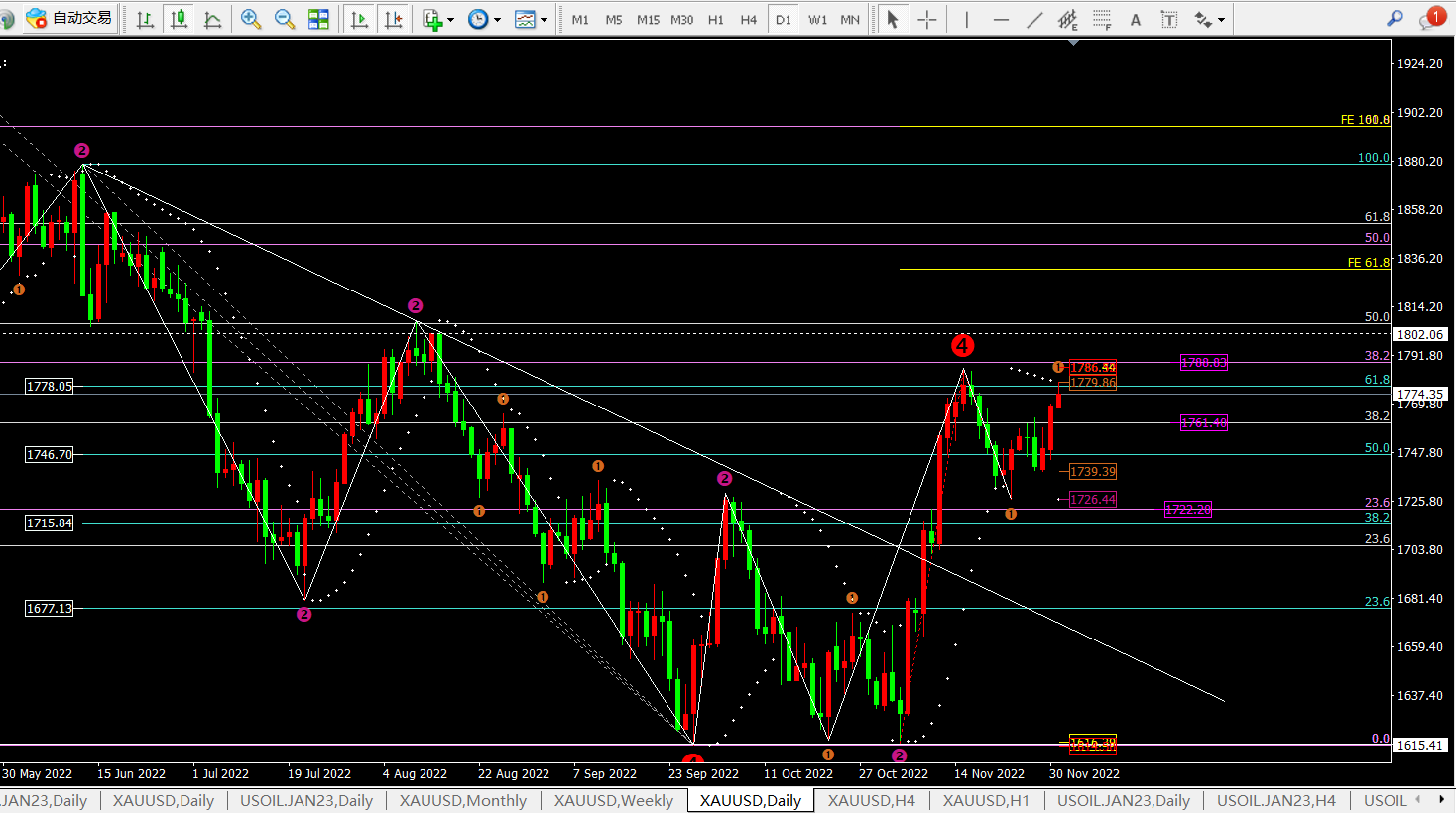Select the Fibonacci retracement tool
This screenshot has height=813, width=1456.
pos(1102,19)
